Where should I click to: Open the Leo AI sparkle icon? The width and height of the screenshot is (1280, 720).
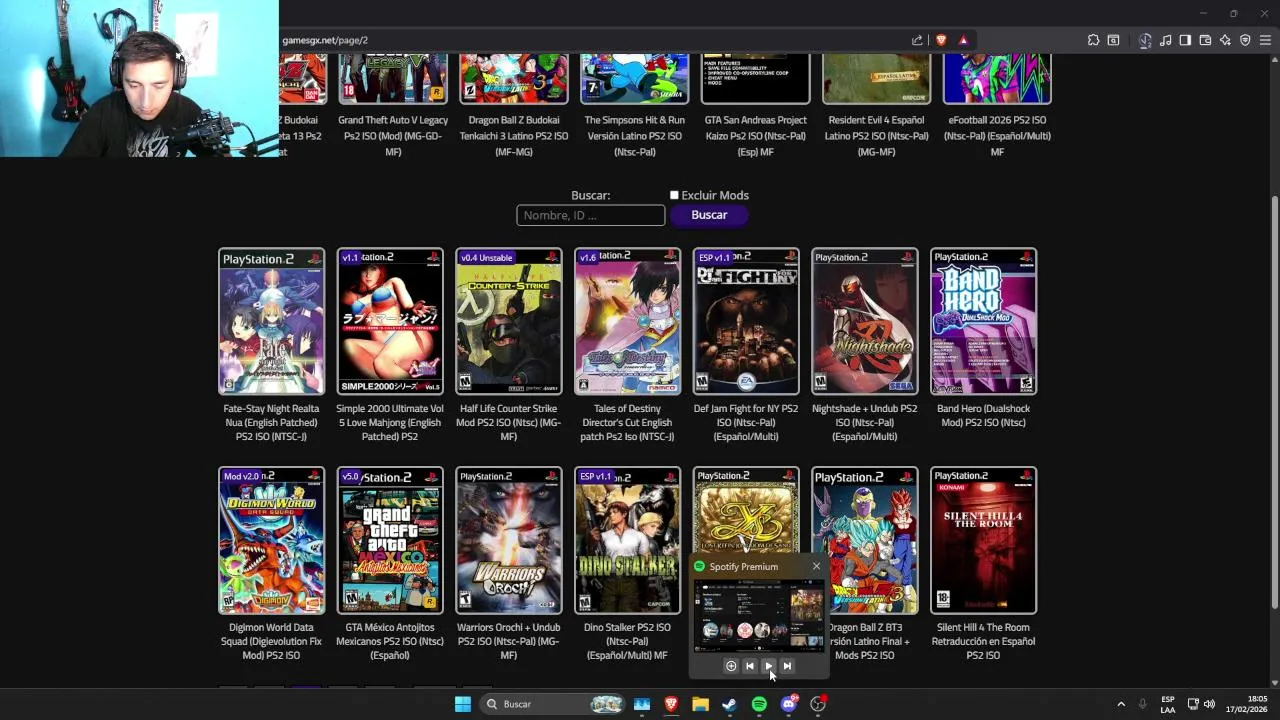click(x=1225, y=40)
